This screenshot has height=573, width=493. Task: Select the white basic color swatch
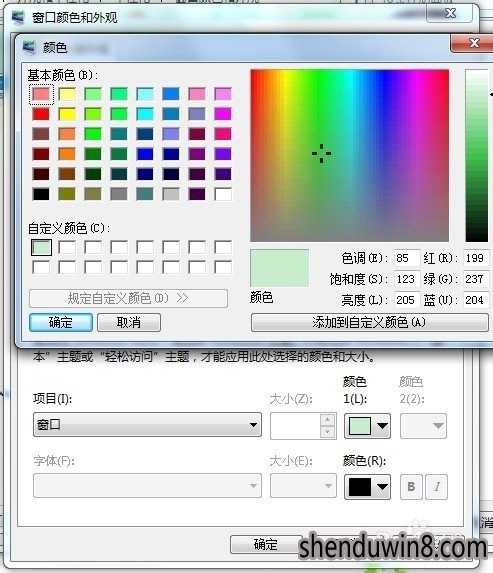click(223, 194)
